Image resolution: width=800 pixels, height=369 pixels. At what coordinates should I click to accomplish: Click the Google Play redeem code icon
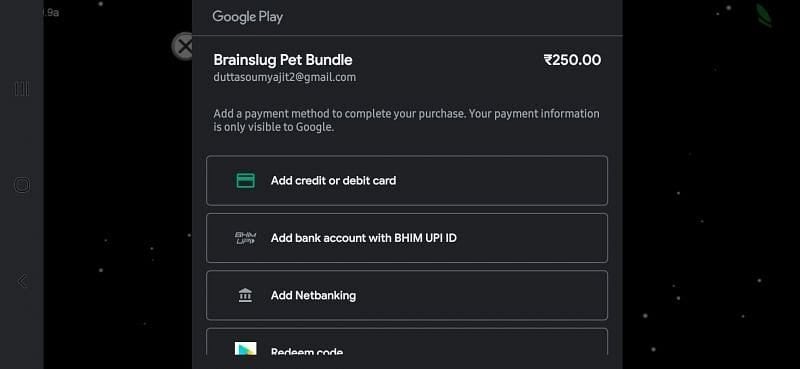(245, 349)
